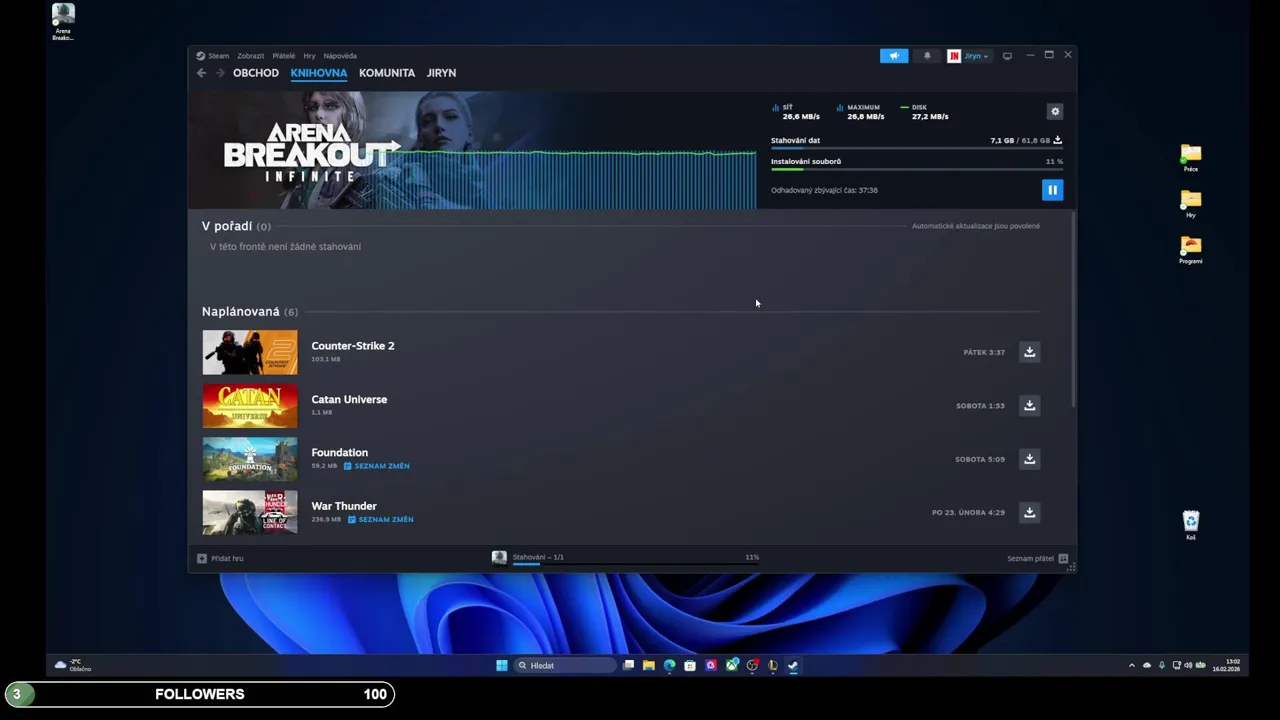The height and width of the screenshot is (720, 1280).
Task: Click Automatické aktualizace jsou povoleny text
Action: pos(976,226)
